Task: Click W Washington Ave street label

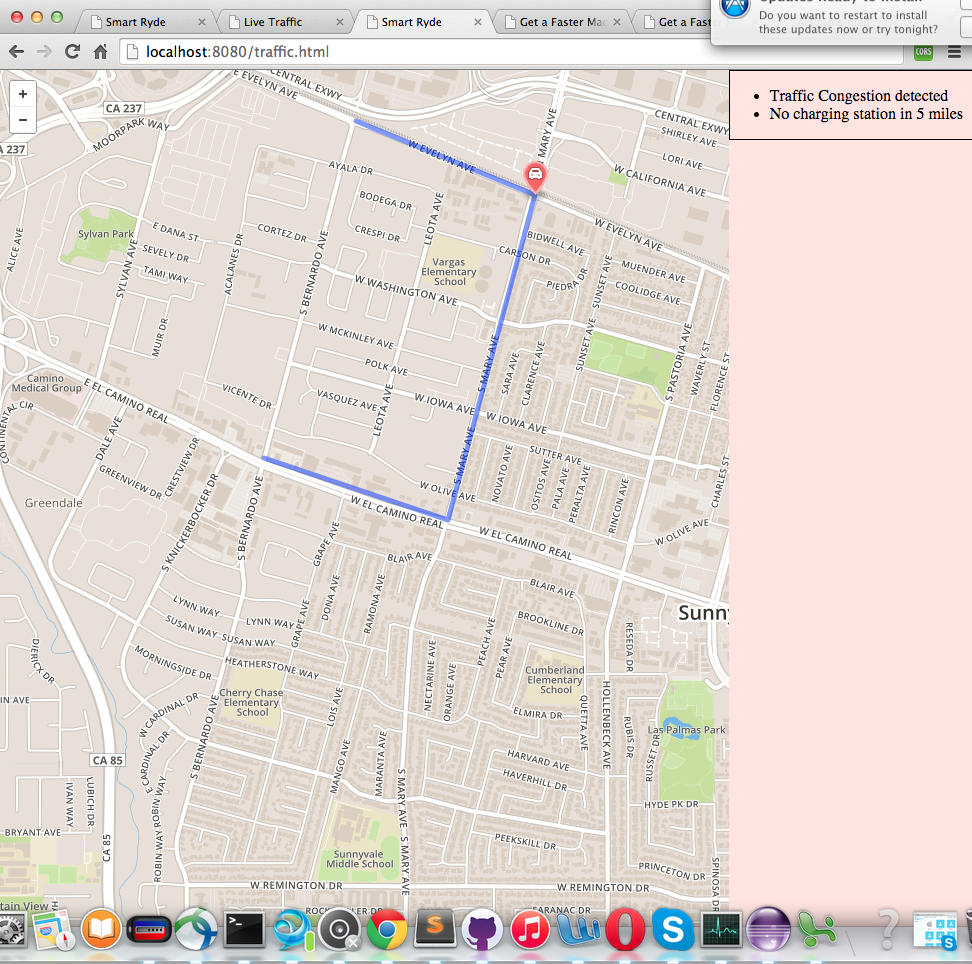Action: click(x=406, y=290)
